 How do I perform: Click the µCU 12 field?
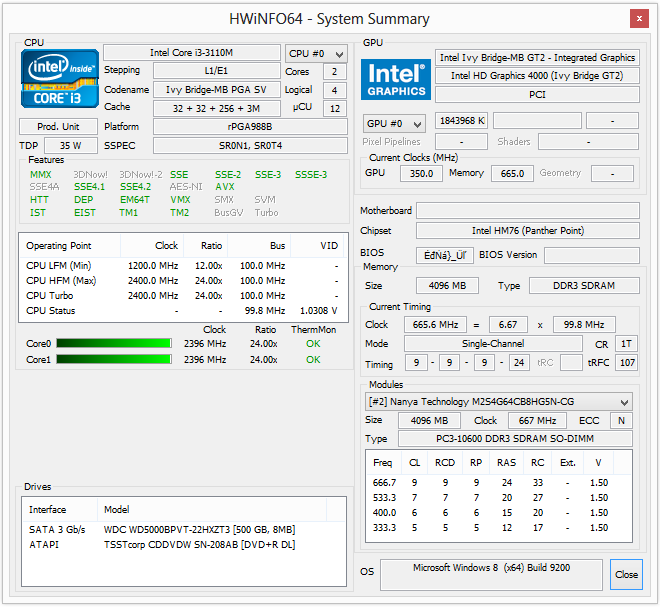[335, 109]
